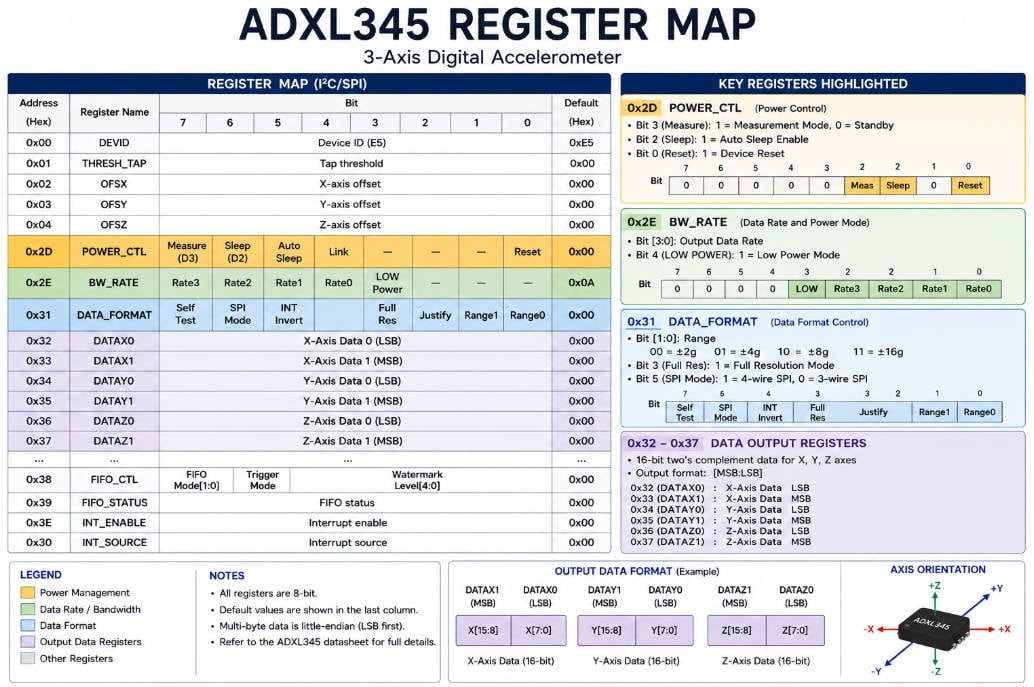1034x687 pixels.
Task: Click the orange Power Management legend swatch
Action: click(27, 592)
